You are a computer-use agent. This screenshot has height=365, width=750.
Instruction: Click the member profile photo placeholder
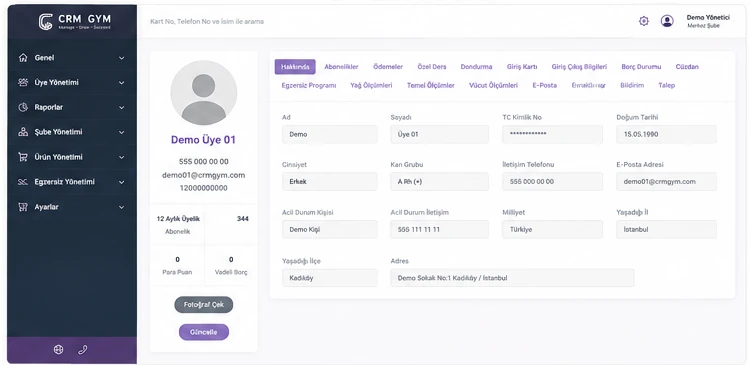(204, 93)
